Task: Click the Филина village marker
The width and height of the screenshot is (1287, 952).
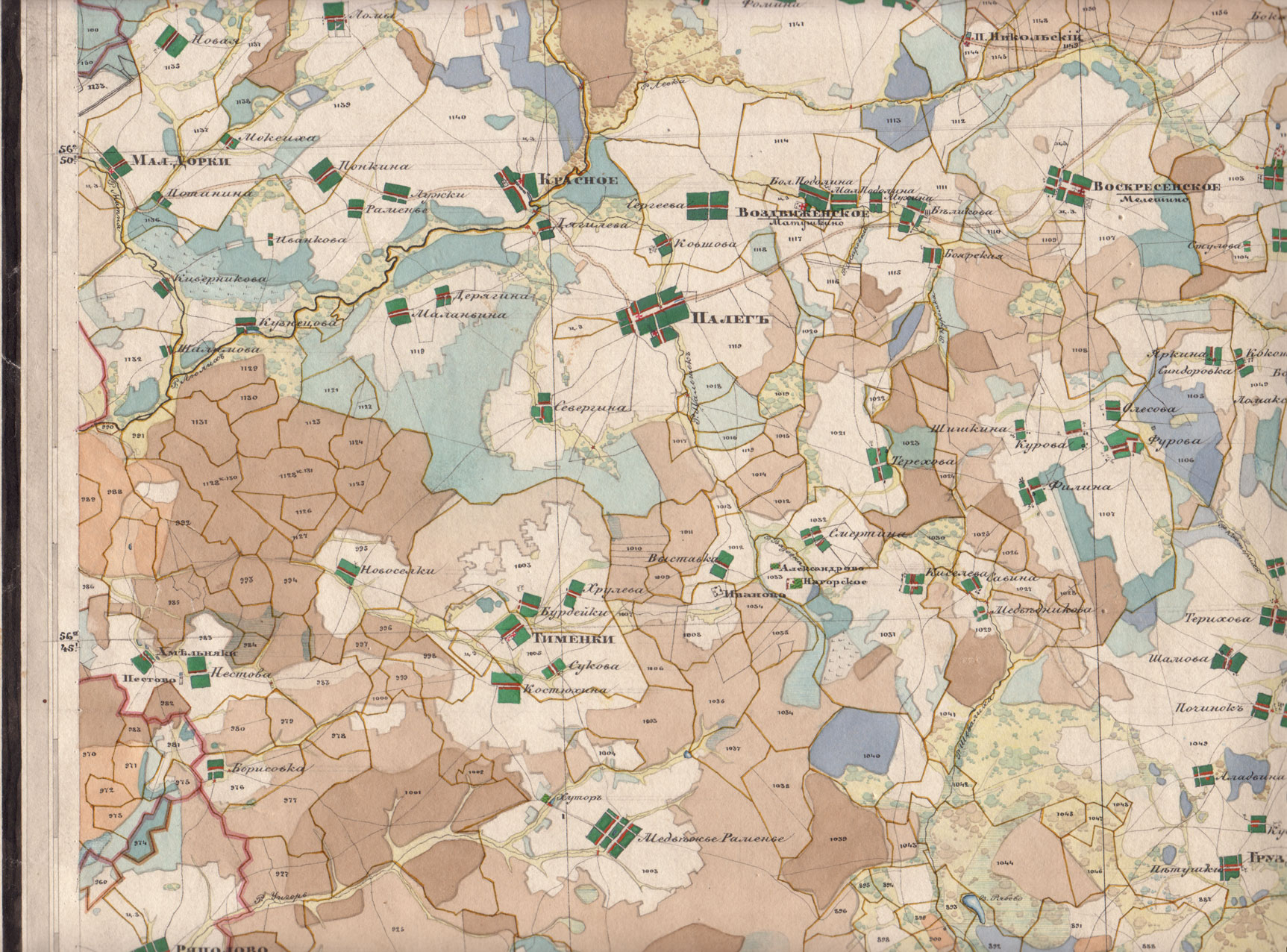Action: (x=1033, y=491)
